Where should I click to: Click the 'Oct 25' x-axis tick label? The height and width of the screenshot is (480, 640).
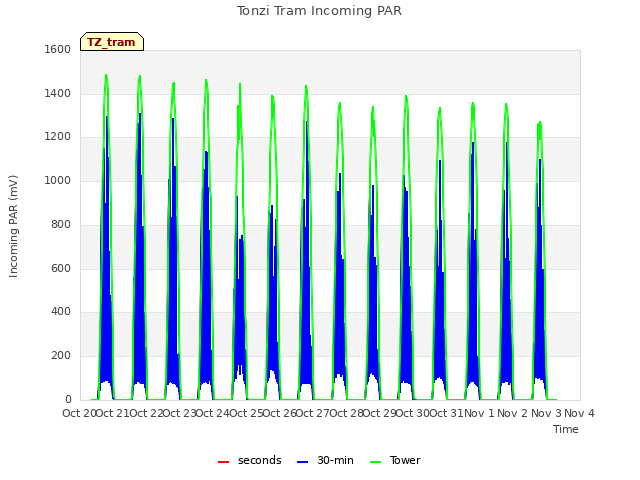coord(246,413)
